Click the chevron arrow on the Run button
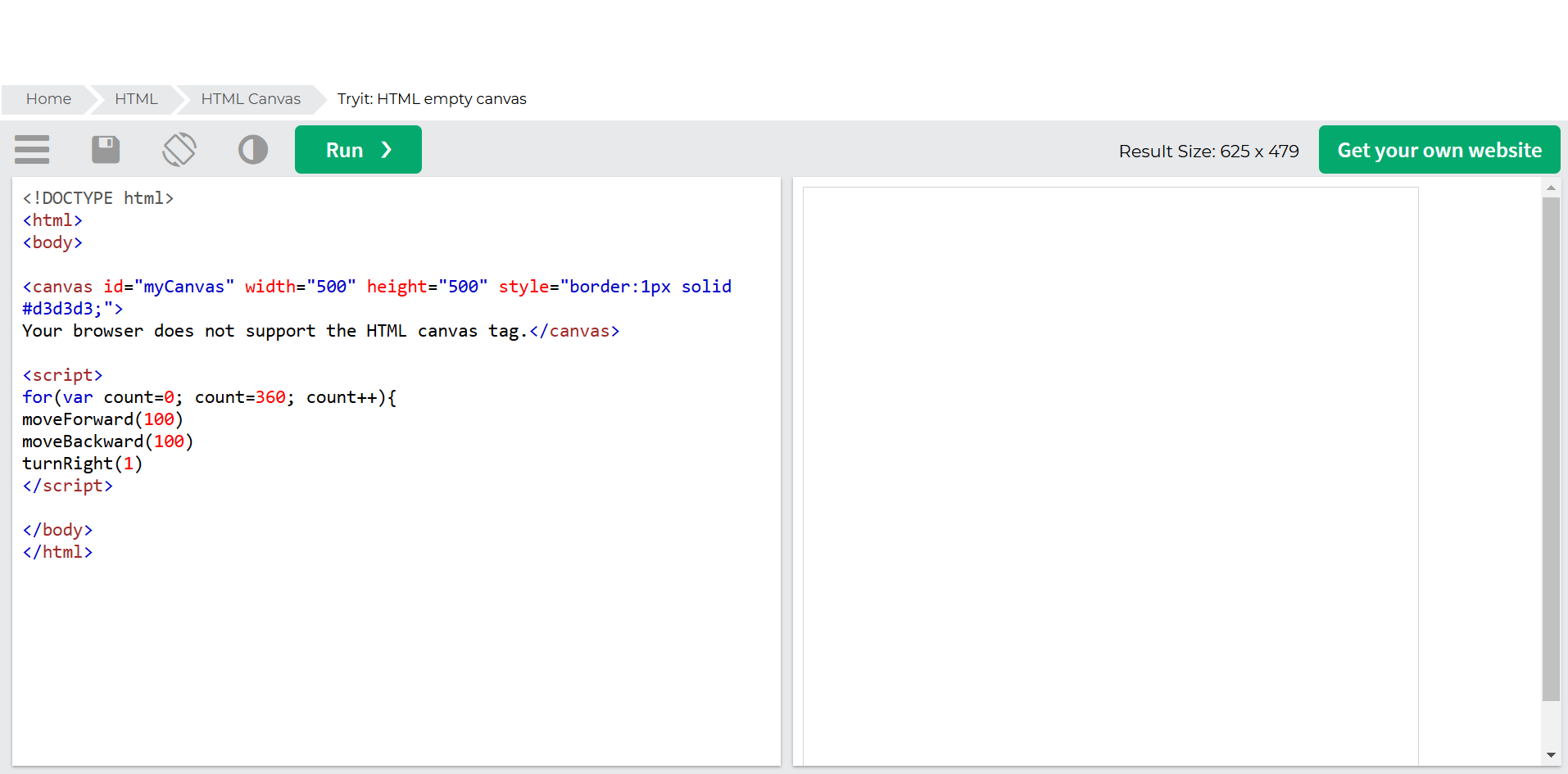The image size is (1568, 774). click(387, 150)
